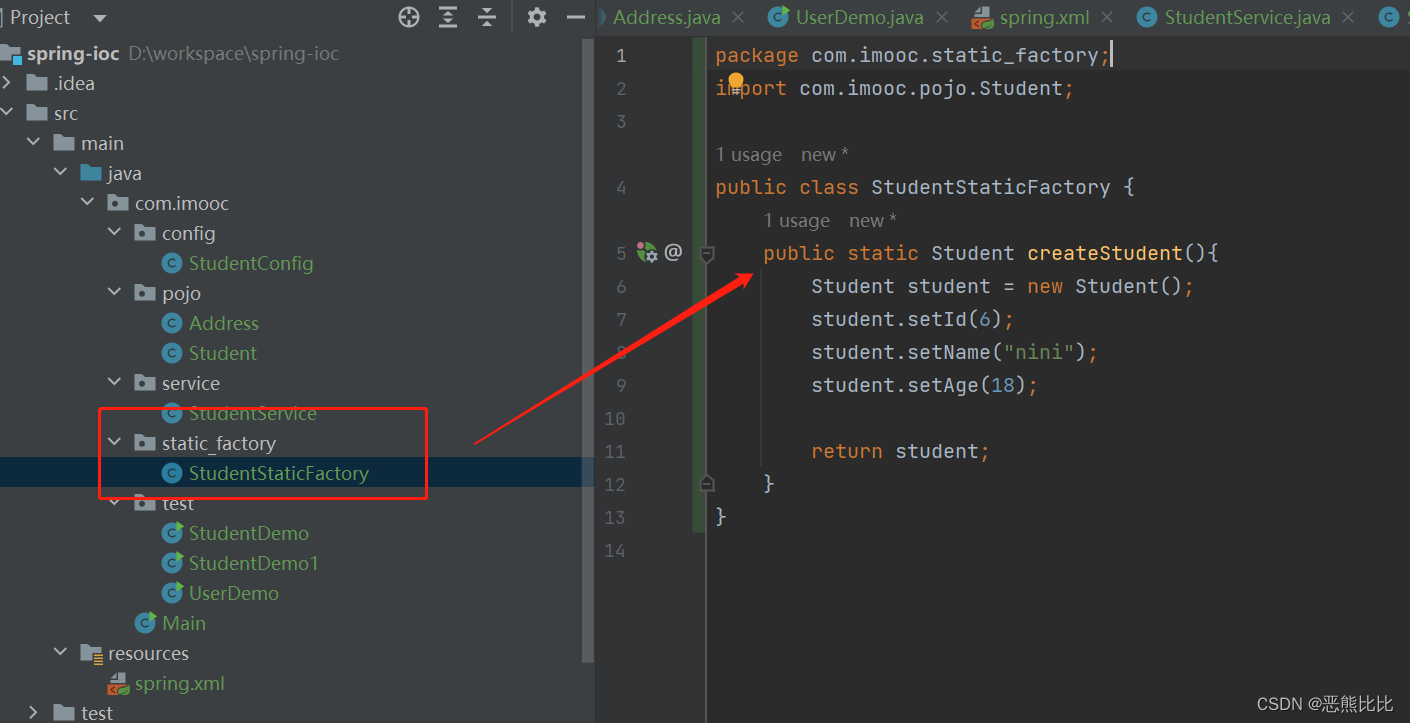Close the UserDemo.java tab
Screen dimensions: 1410x723
[941, 17]
